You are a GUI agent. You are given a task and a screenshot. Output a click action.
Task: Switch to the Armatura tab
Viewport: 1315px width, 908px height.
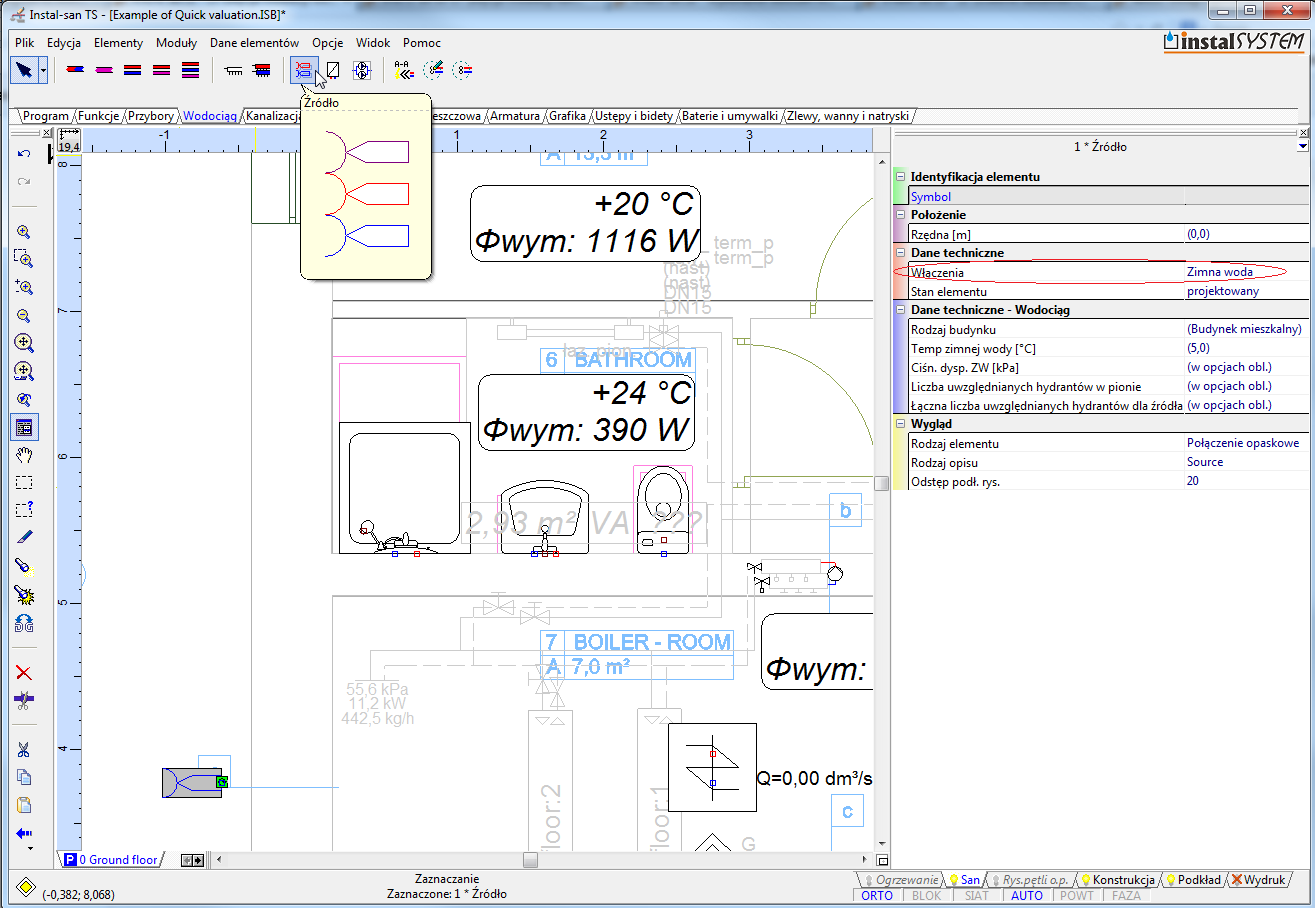515,116
